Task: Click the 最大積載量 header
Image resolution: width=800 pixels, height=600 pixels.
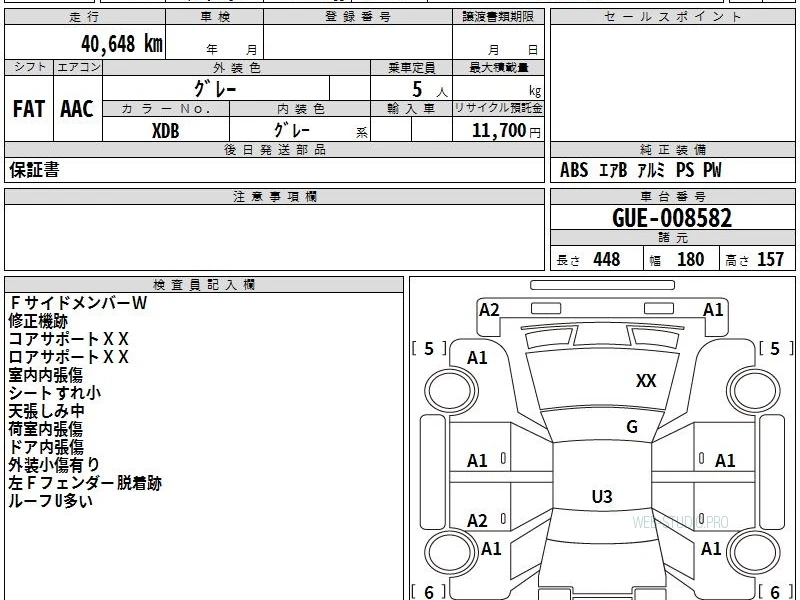Action: (498, 67)
